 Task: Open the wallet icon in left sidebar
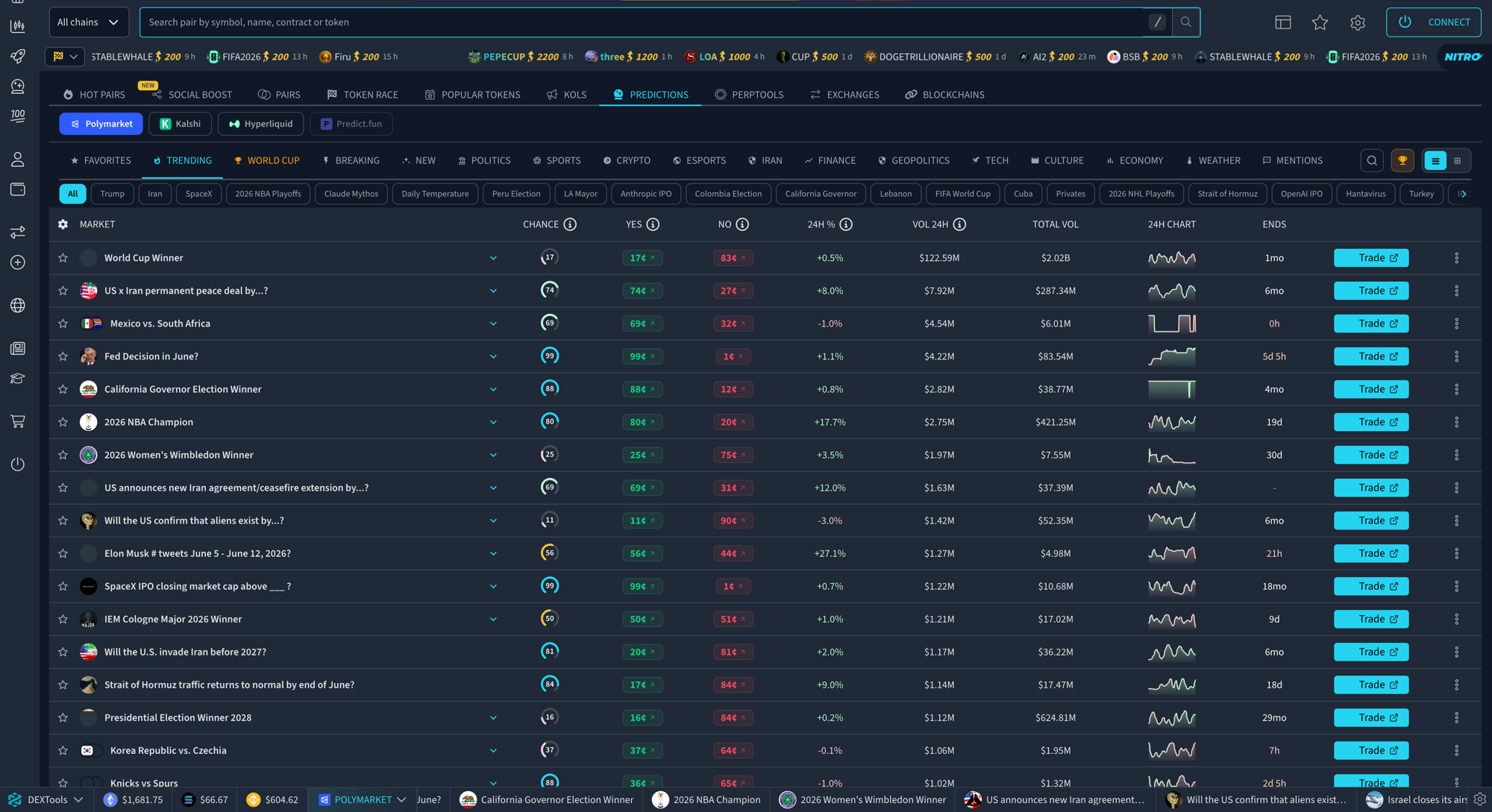pyautogui.click(x=18, y=189)
